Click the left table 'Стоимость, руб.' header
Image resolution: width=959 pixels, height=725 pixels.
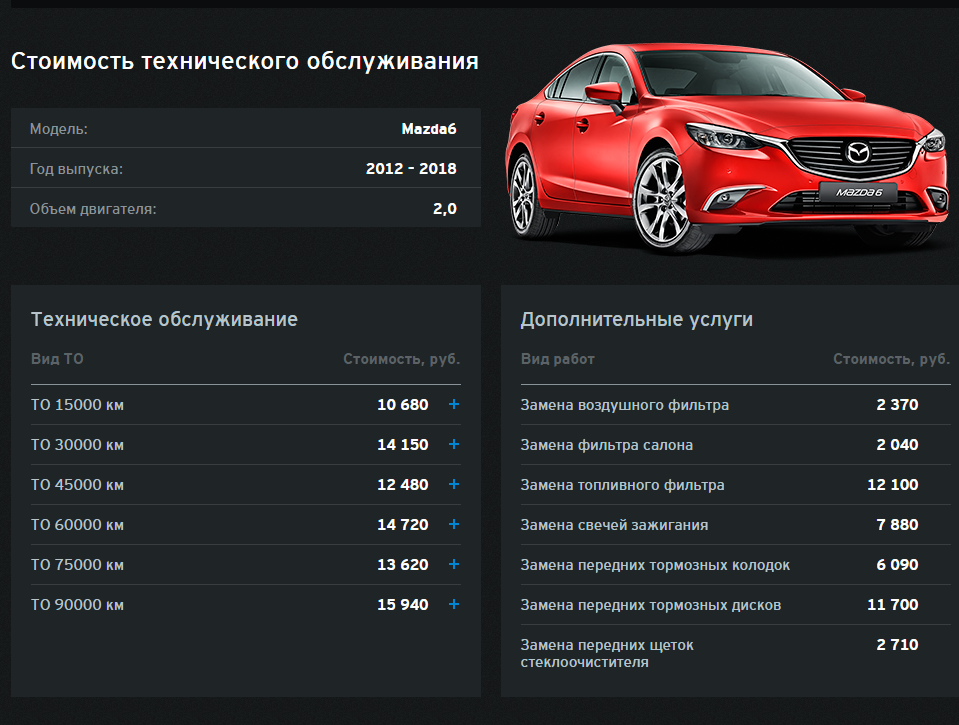point(401,359)
